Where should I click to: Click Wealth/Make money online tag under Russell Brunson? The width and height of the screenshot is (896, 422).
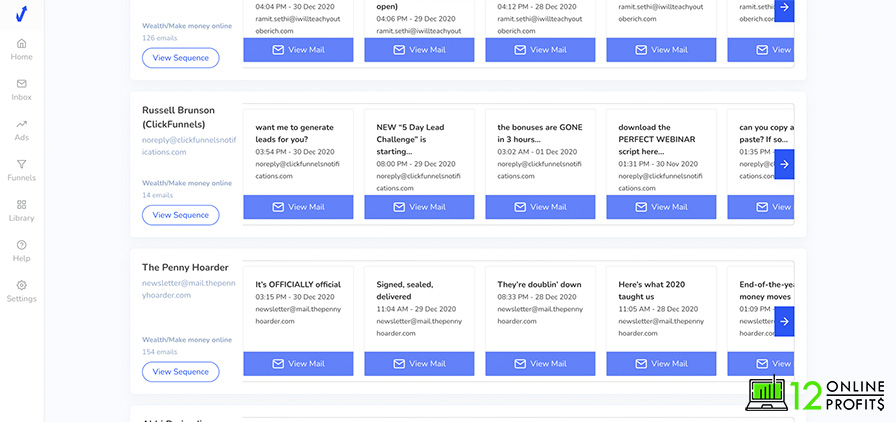click(x=187, y=183)
